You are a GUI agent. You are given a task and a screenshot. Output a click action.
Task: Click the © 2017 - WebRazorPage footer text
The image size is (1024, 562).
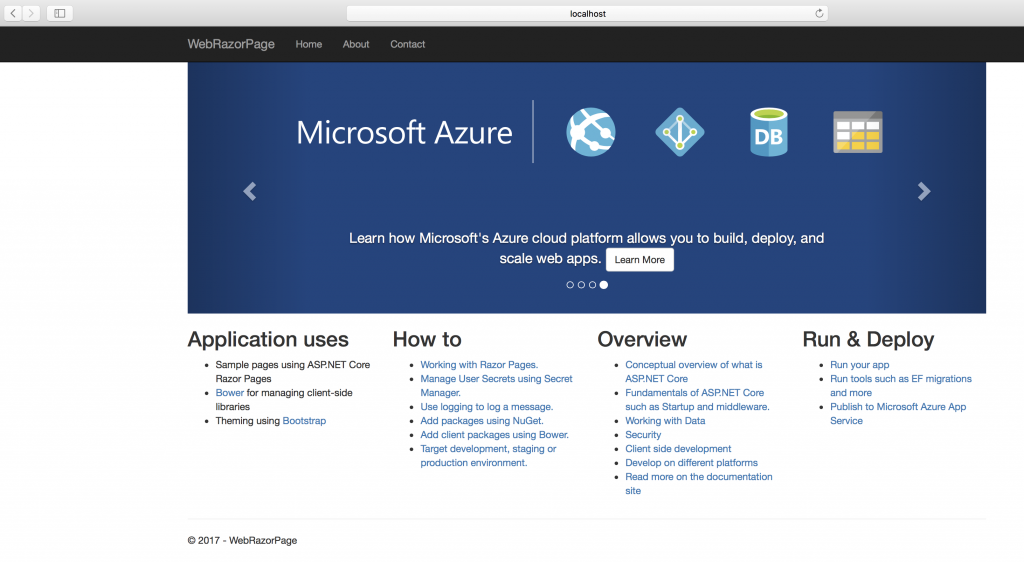[x=242, y=540]
